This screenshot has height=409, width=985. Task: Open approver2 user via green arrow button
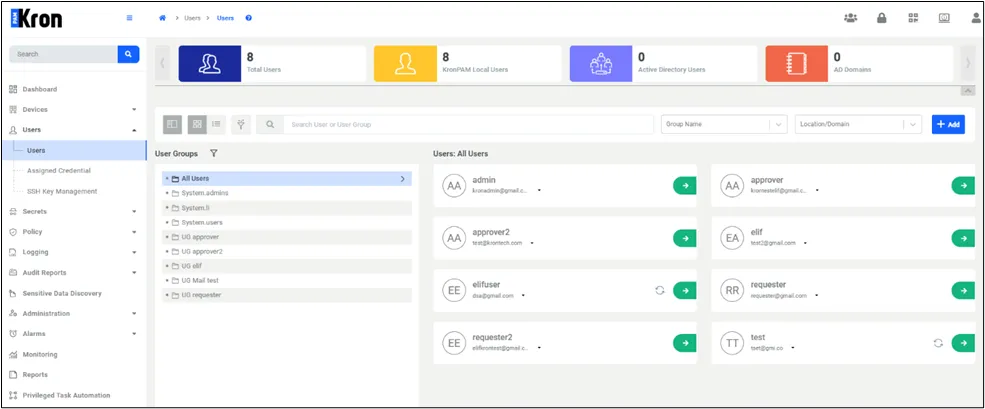[x=685, y=238]
